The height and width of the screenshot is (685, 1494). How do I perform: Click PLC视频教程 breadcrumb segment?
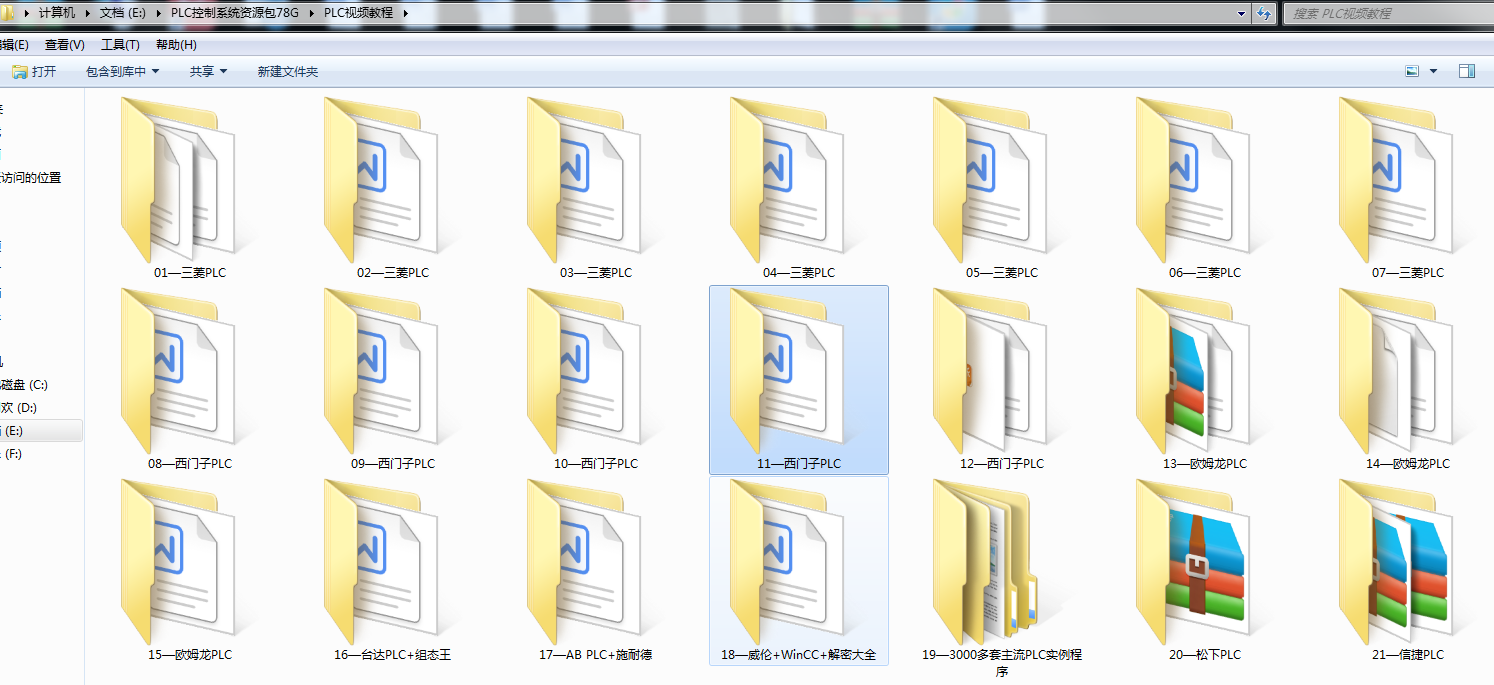[358, 13]
